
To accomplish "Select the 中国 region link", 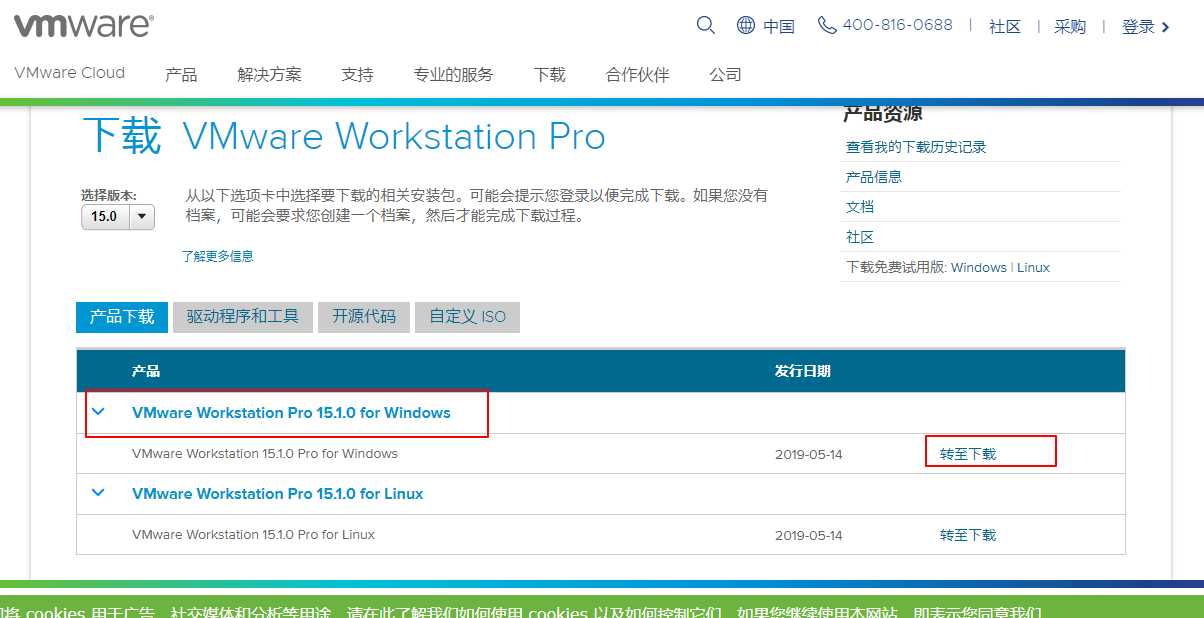I will pyautogui.click(x=779, y=27).
